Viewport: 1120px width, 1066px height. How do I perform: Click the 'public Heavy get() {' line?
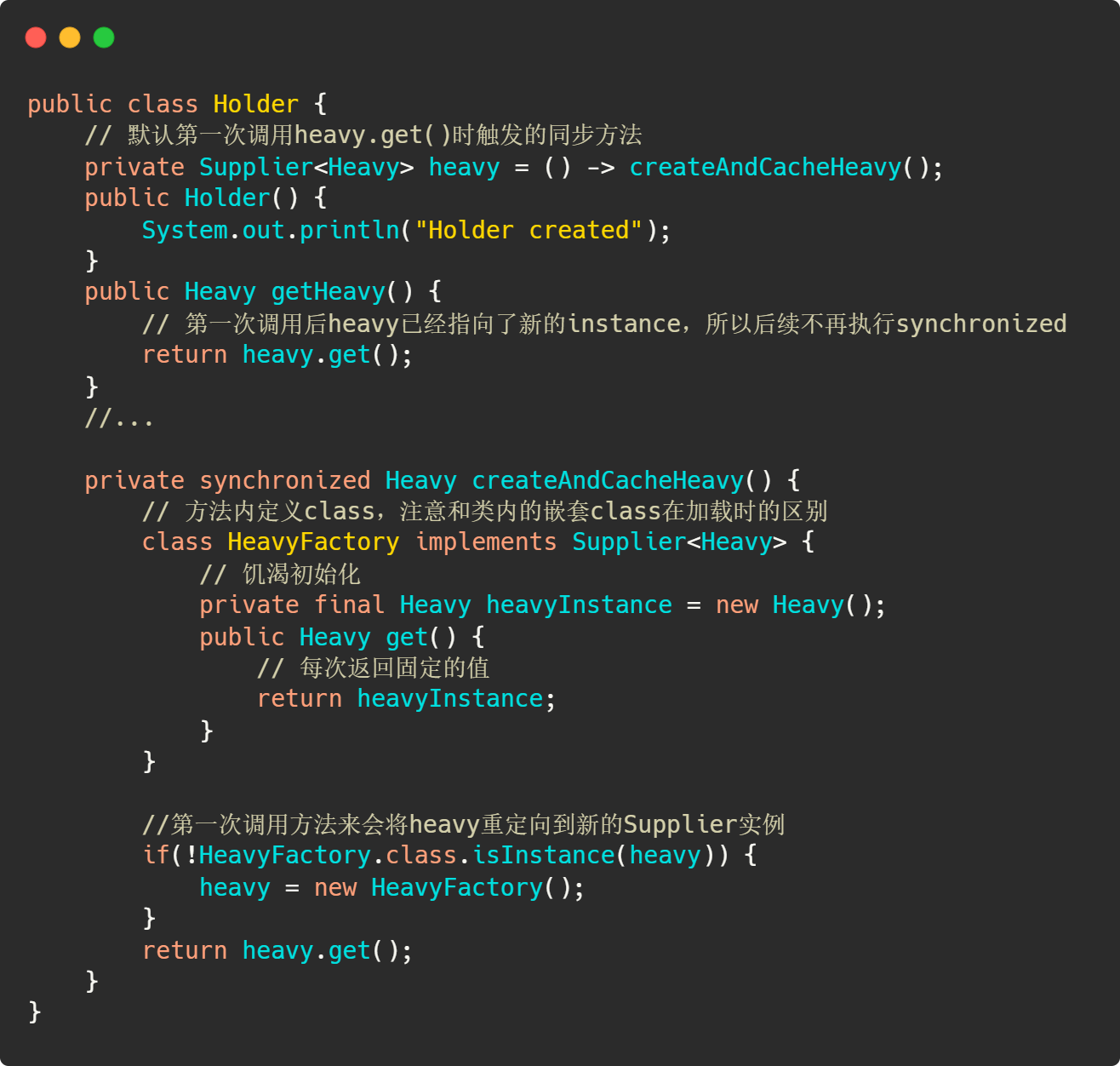(342, 638)
